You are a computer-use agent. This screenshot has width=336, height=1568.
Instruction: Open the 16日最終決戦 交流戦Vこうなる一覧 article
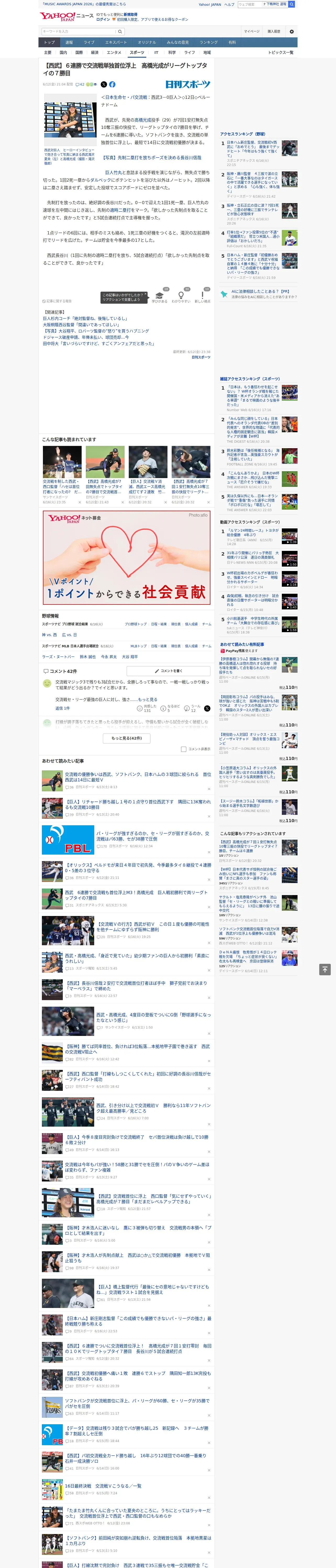click(x=103, y=1486)
